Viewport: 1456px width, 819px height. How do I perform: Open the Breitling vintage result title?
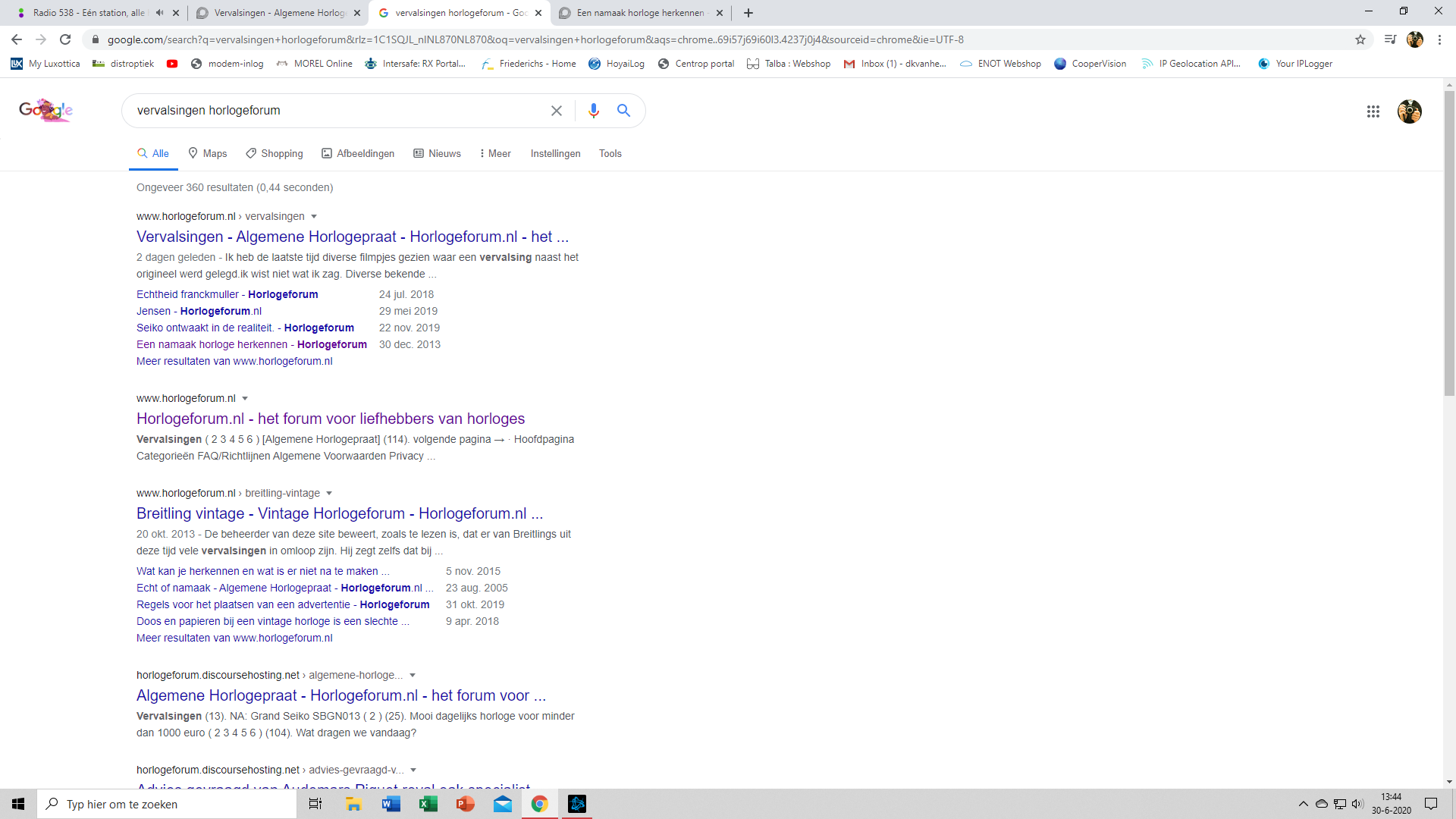[340, 513]
